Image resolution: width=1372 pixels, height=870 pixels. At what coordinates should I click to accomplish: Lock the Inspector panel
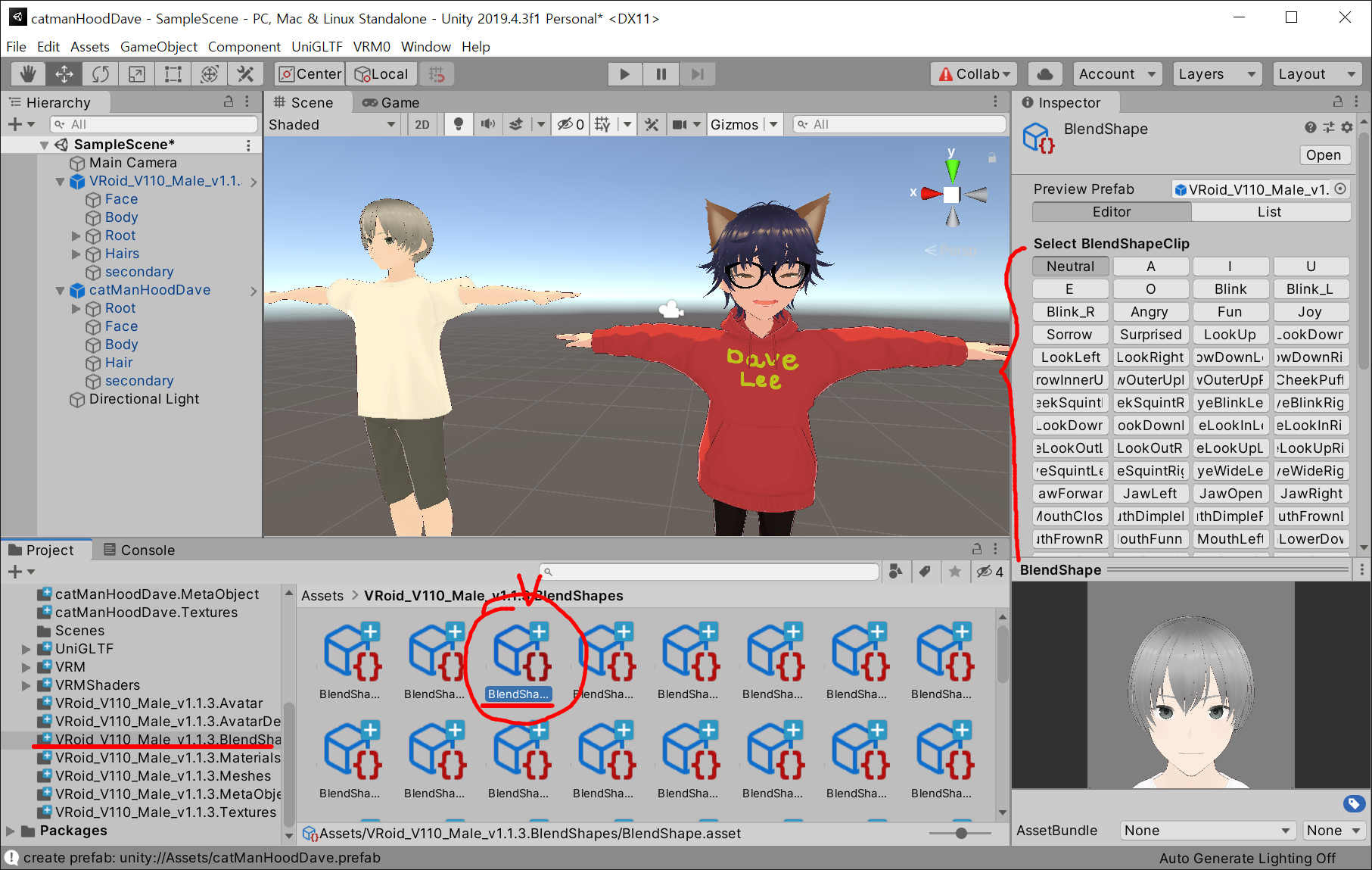click(1338, 102)
